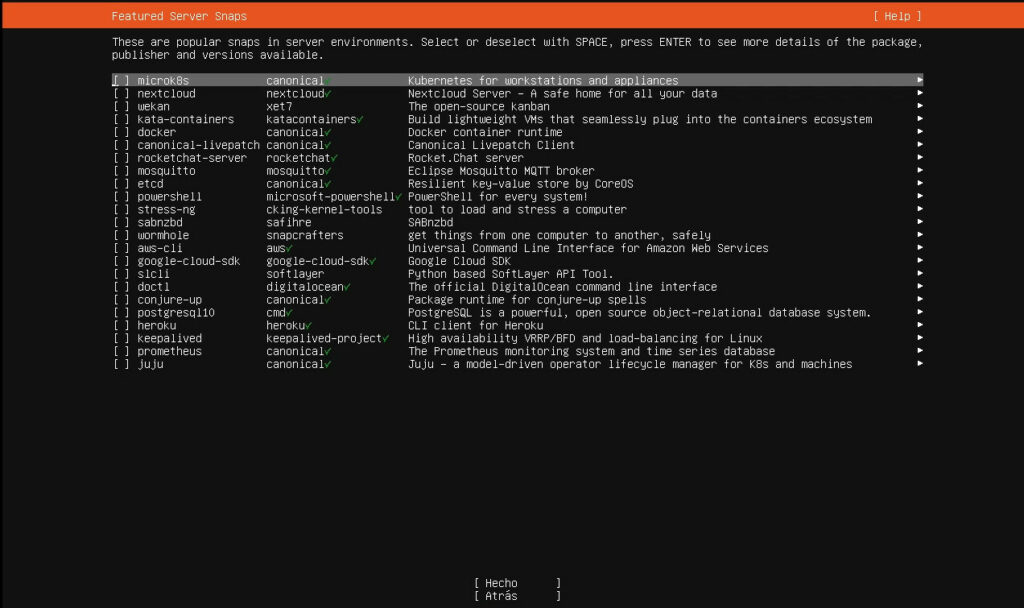Toggle the microk8s snap checkbox
Screen dimensions: 1024x608
tap(121, 81)
